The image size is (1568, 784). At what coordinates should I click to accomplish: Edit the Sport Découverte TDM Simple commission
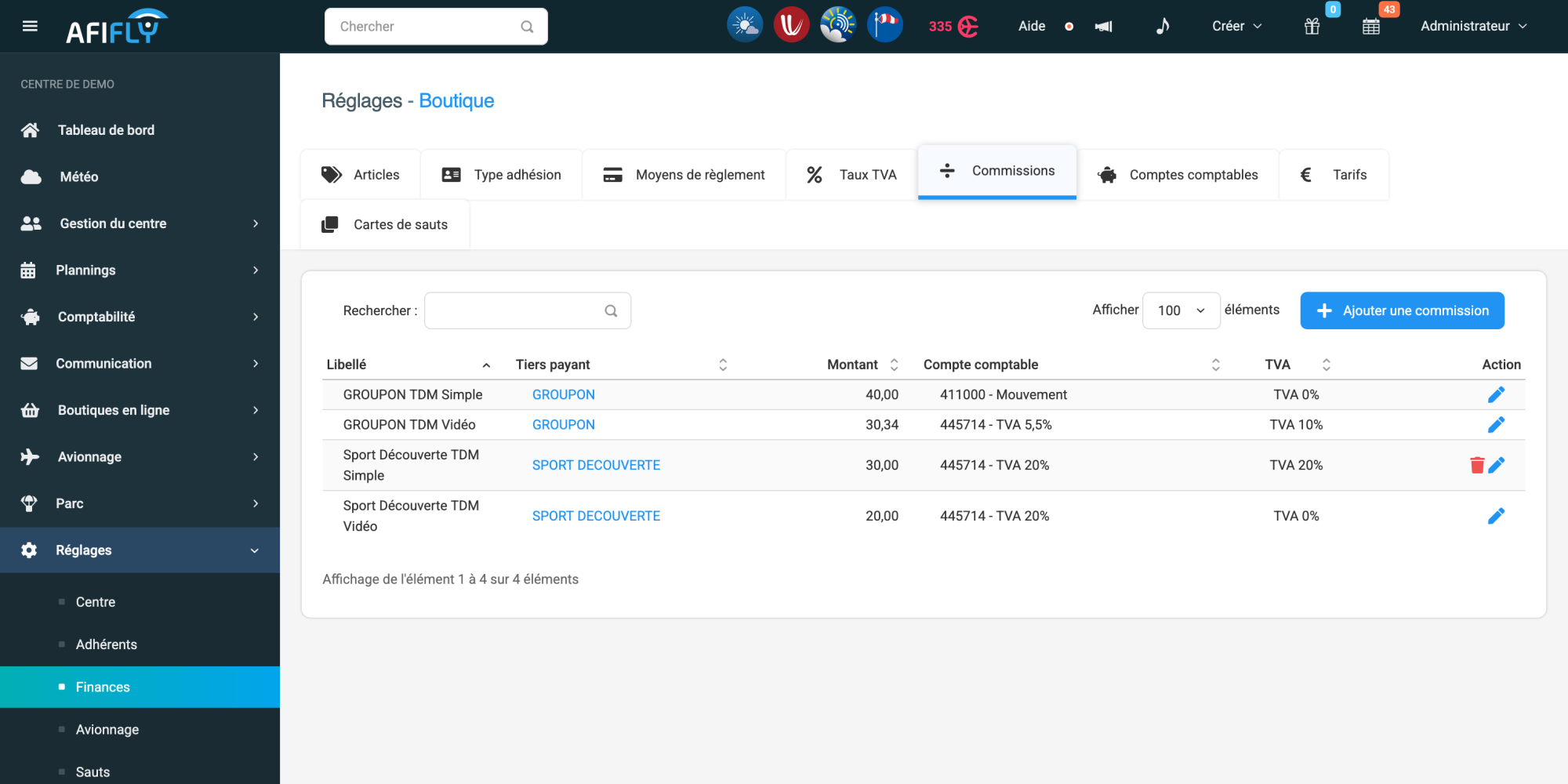click(1496, 465)
